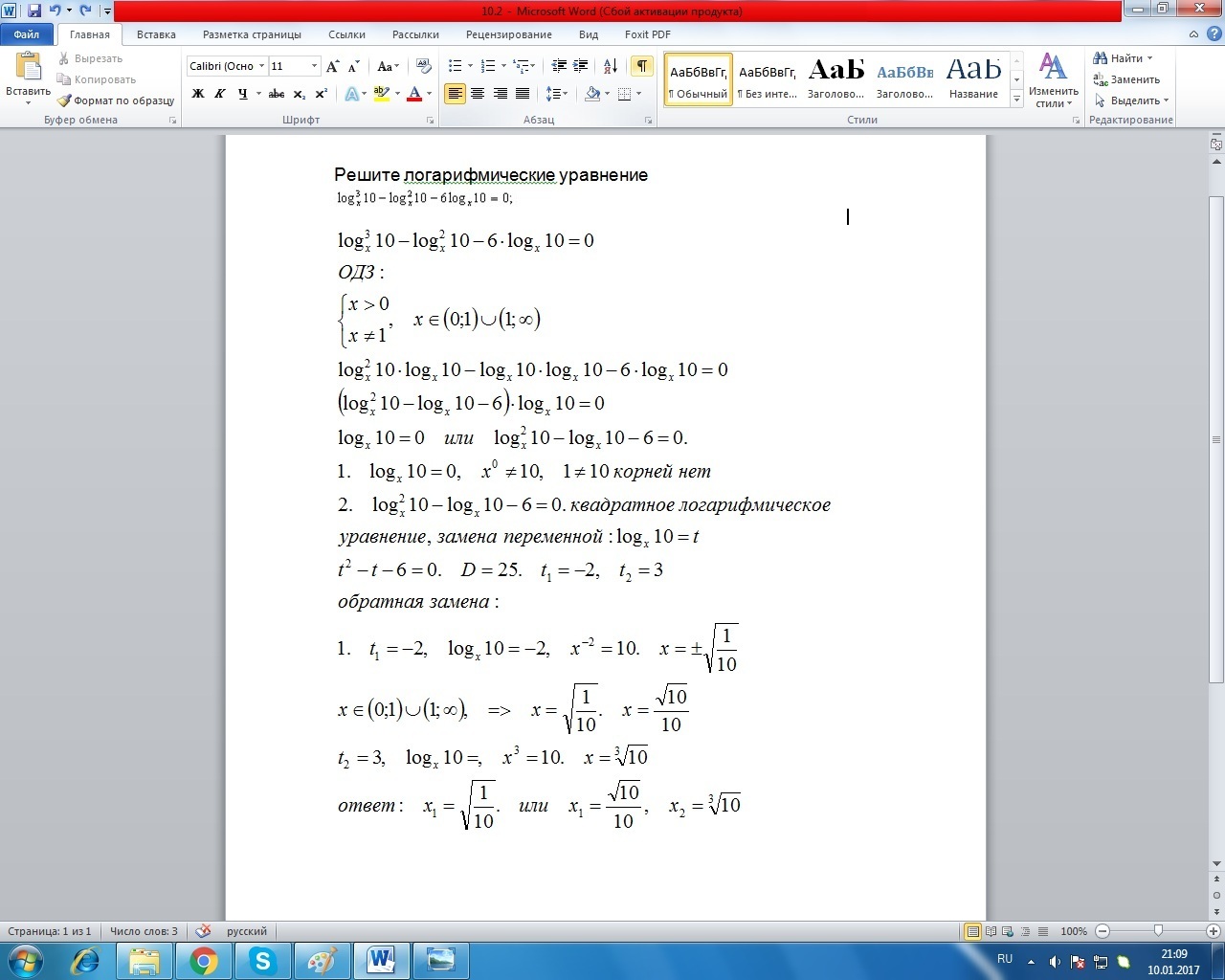This screenshot has width=1225, height=980.
Task: Justify the paragraph text
Action: [523, 94]
